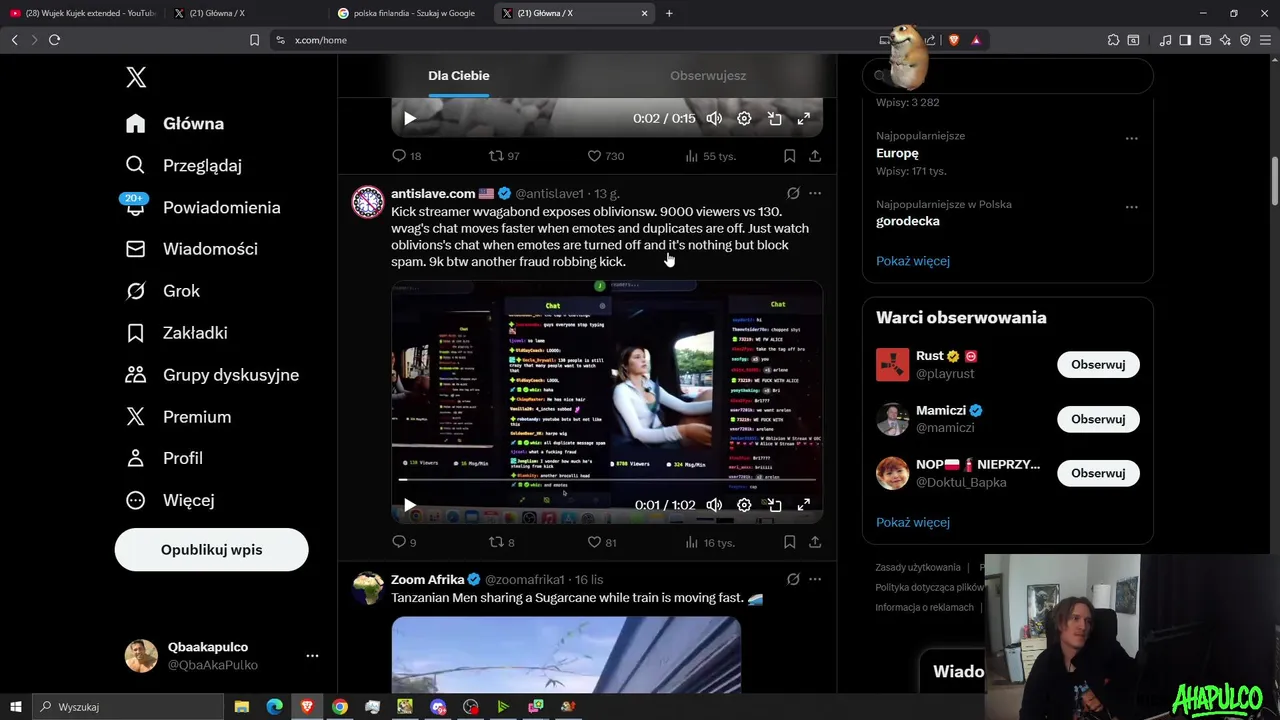The image size is (1280, 720).
Task: Open File Explorer from taskbar
Action: tap(241, 707)
